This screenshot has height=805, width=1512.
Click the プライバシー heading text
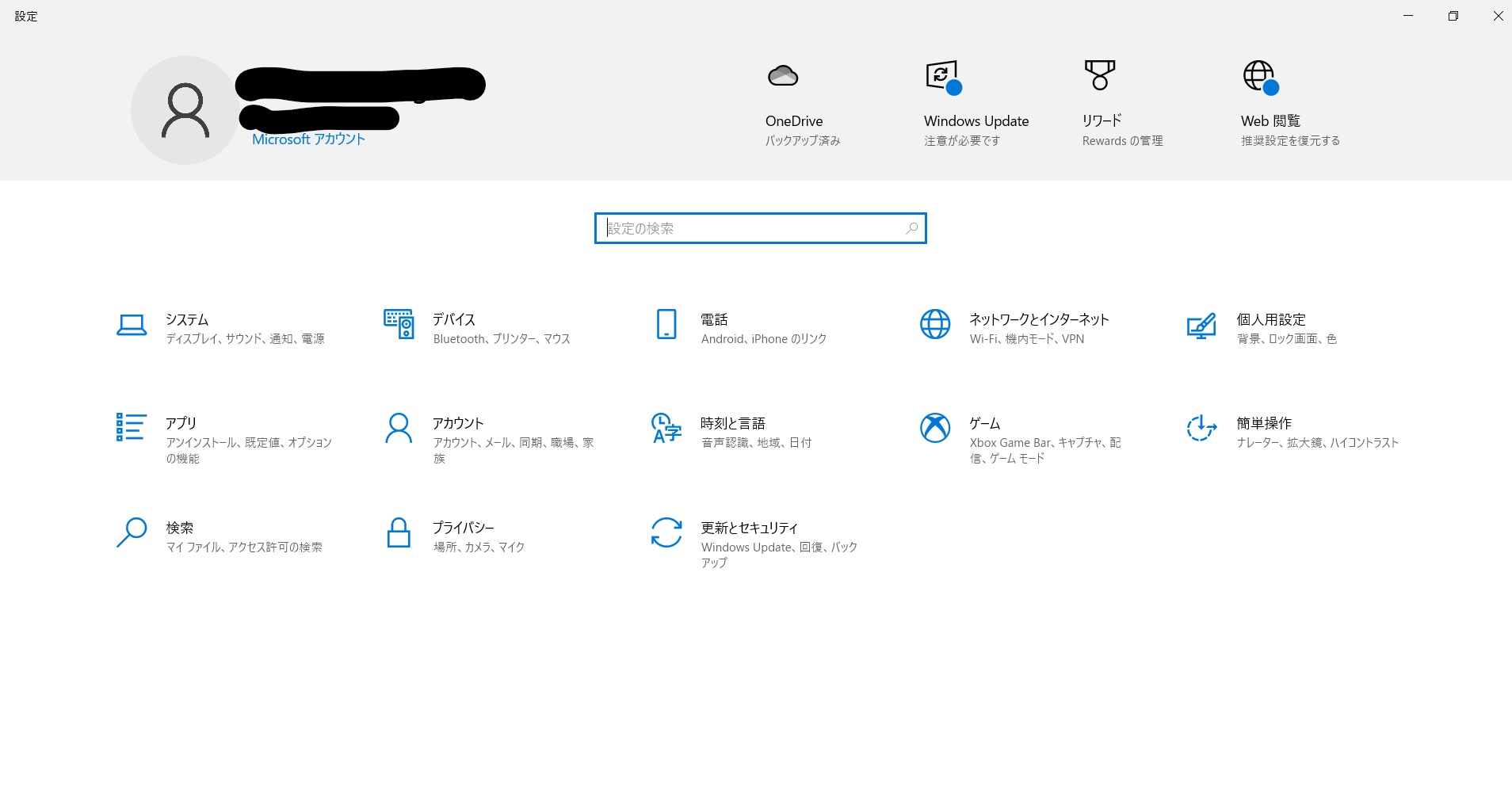click(x=463, y=528)
